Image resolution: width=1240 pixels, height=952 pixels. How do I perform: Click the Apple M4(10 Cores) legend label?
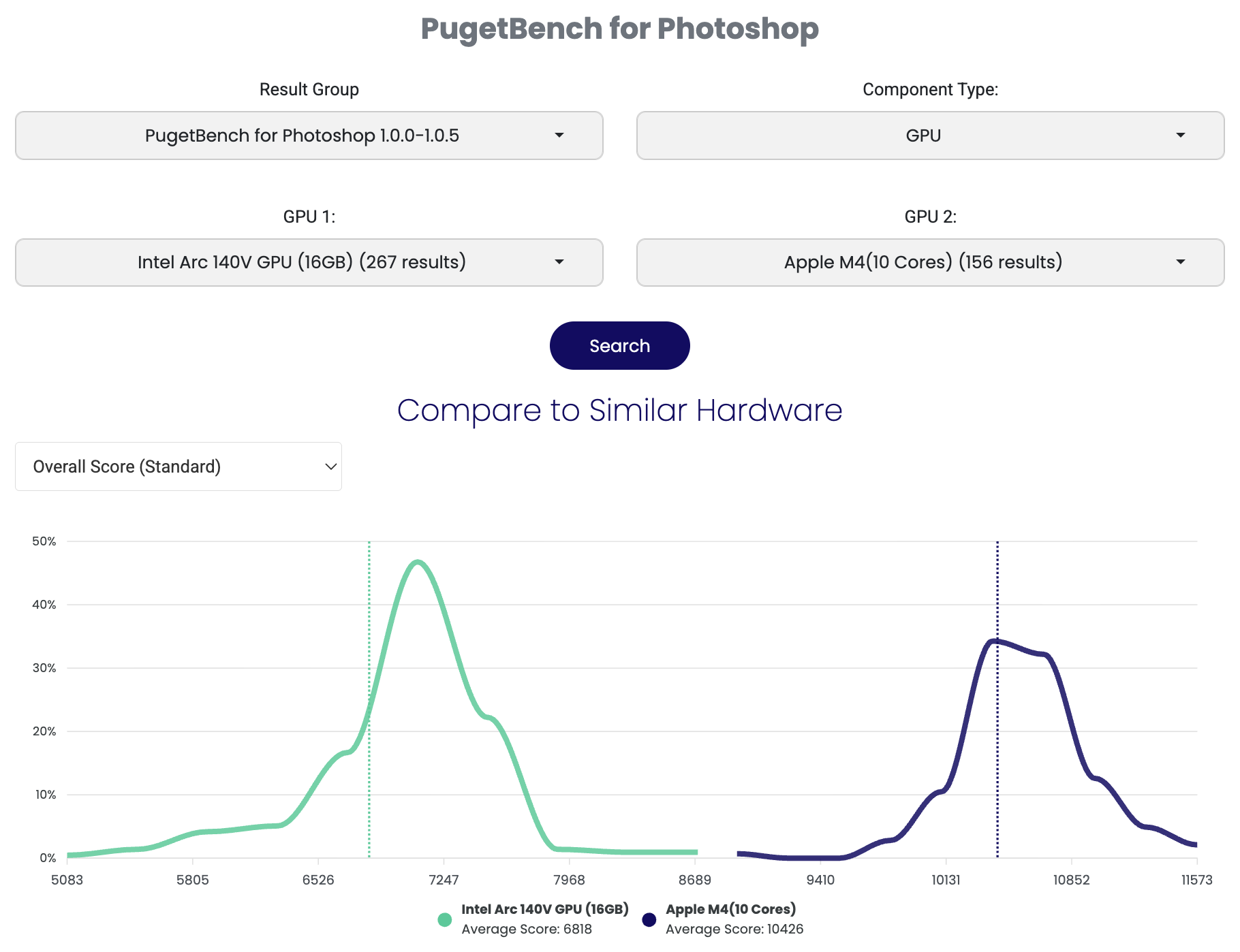(730, 909)
